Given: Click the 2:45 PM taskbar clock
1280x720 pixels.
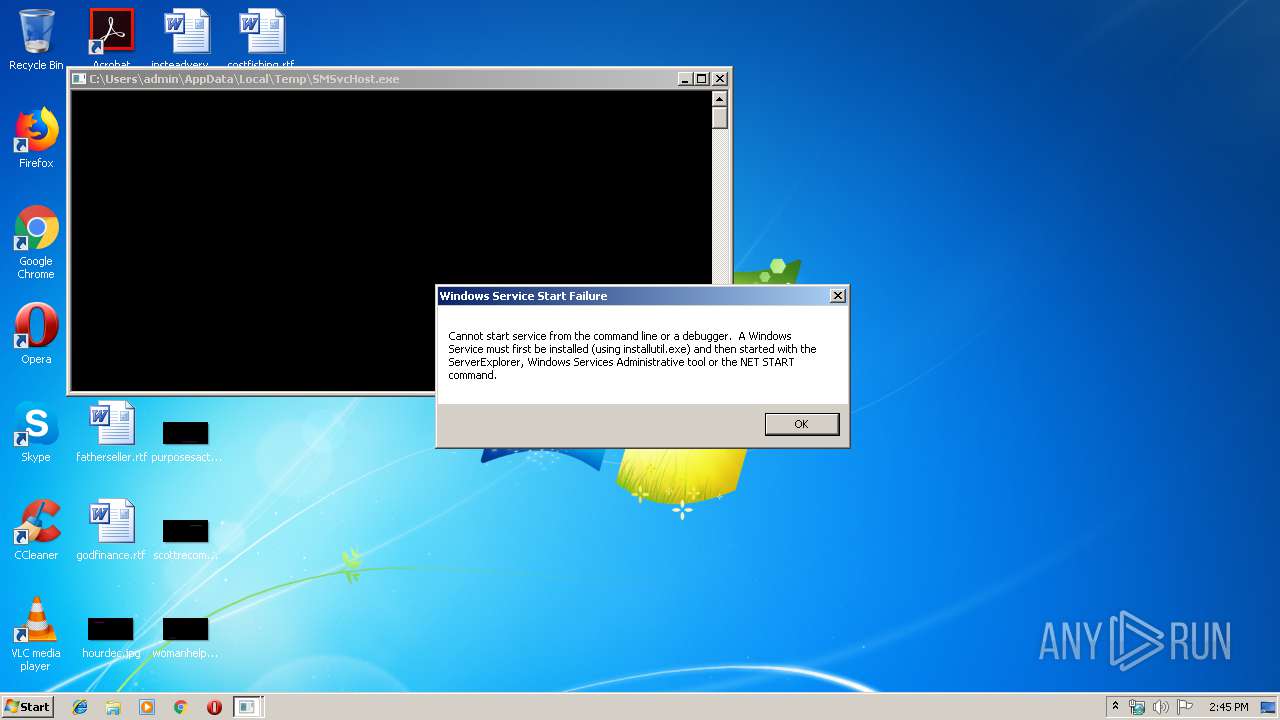Looking at the screenshot, I should point(1228,707).
